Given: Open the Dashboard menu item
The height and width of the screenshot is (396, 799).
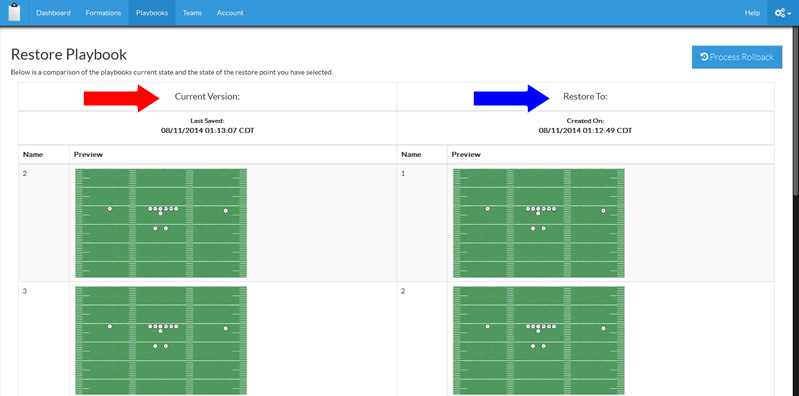Looking at the screenshot, I should pos(54,13).
